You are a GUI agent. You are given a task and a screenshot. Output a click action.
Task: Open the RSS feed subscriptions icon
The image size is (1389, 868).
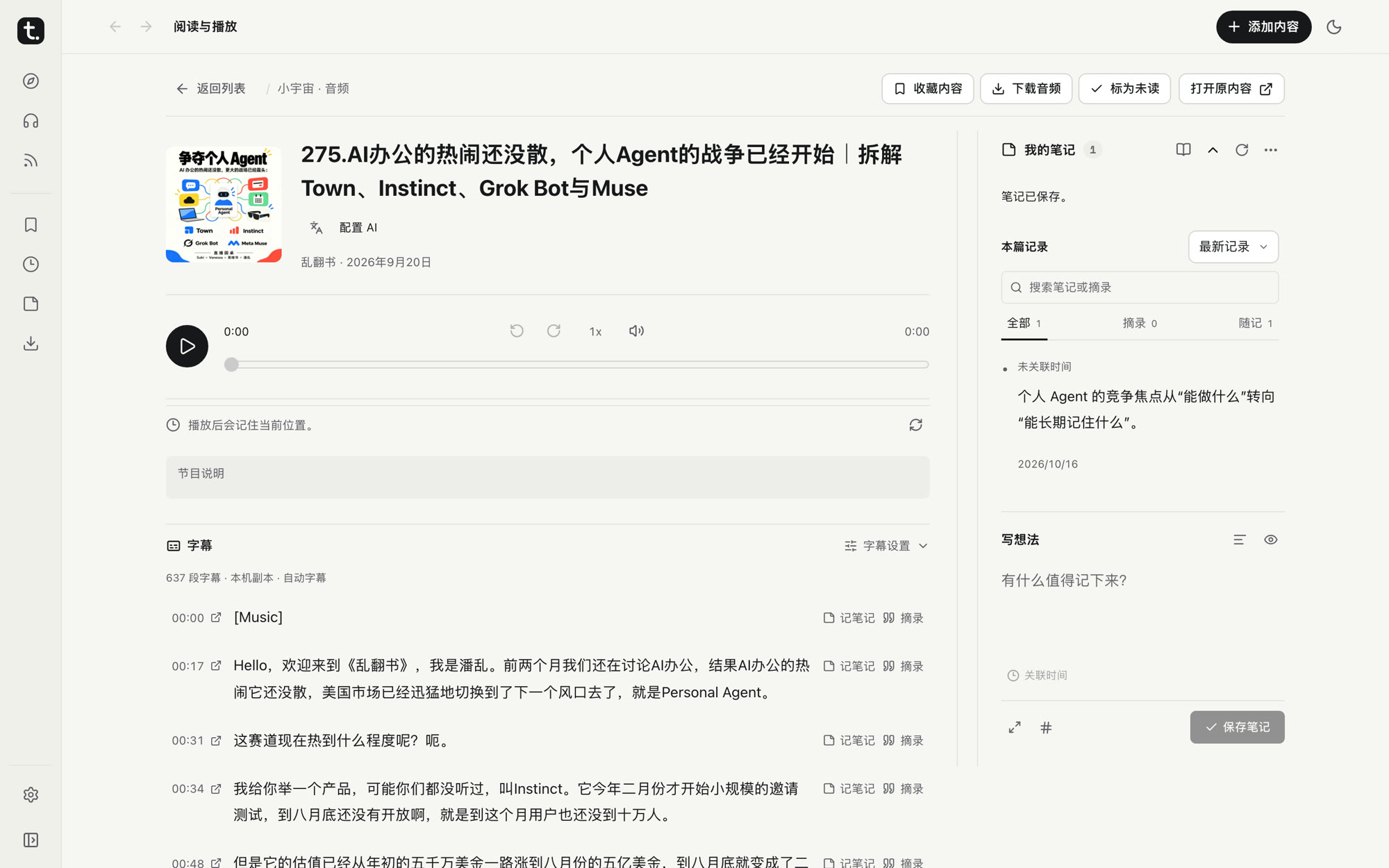tap(31, 160)
